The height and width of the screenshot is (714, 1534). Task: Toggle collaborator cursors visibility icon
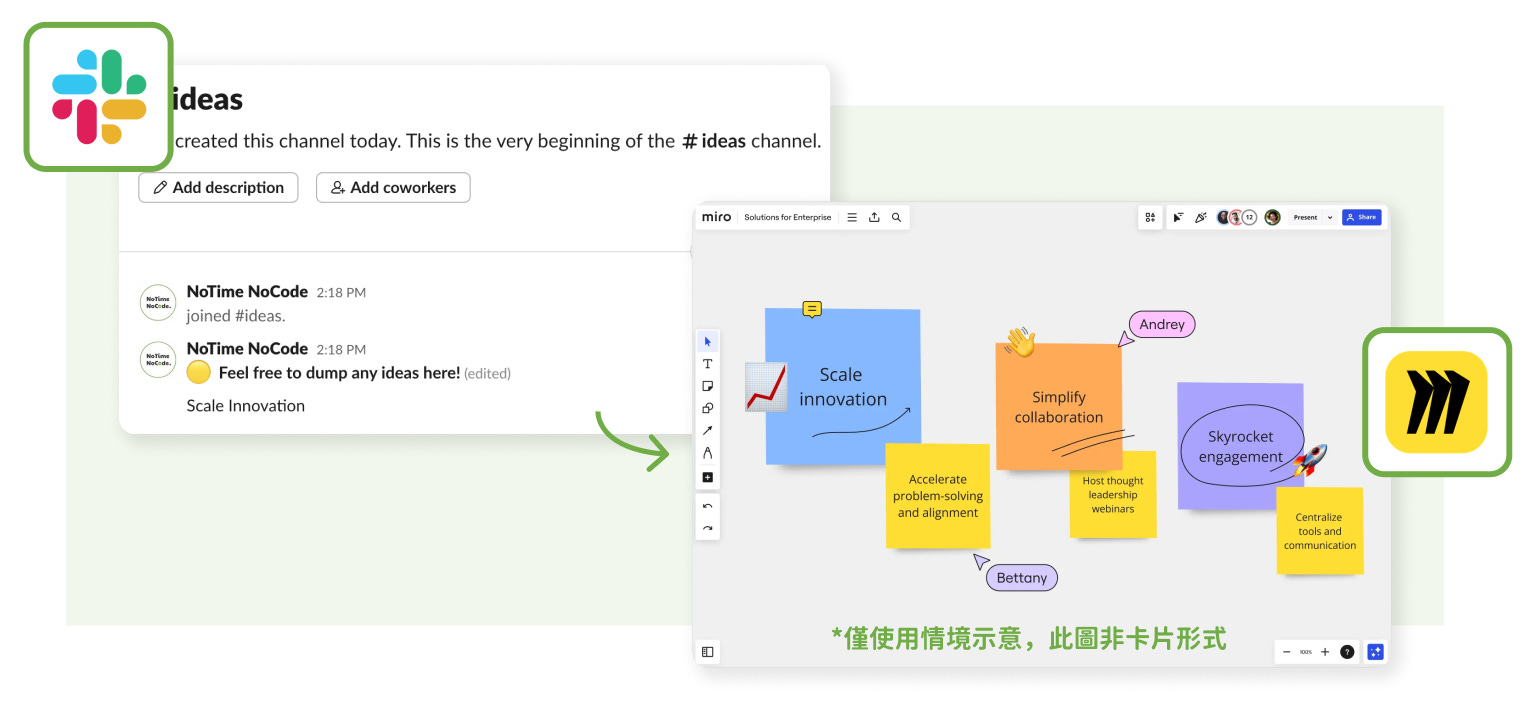(1178, 217)
